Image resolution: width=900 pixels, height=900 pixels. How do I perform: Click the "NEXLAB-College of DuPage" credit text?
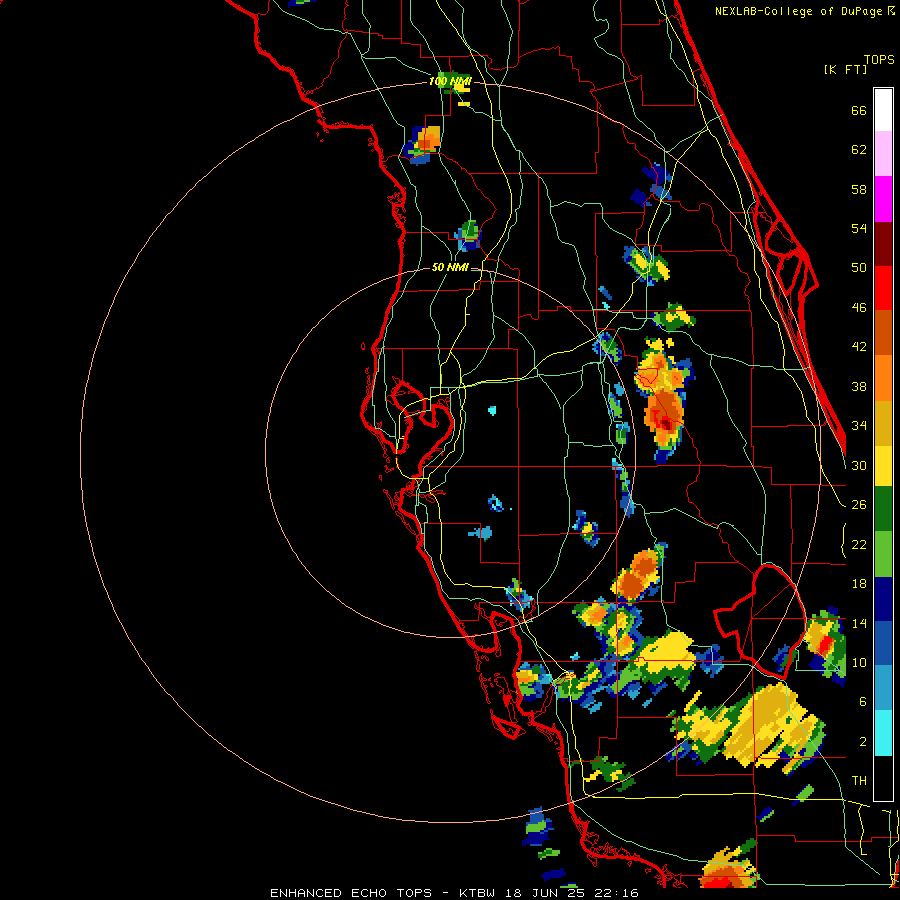[799, 11]
